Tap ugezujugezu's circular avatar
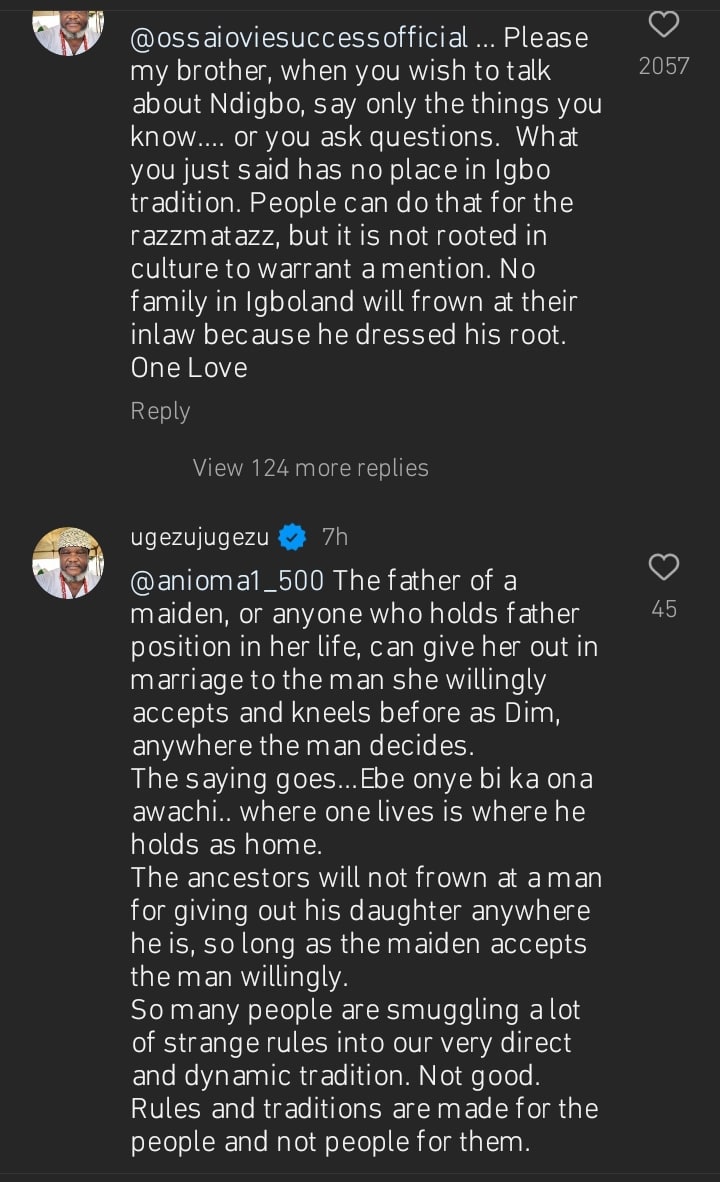This screenshot has width=720, height=1182. tap(67, 562)
